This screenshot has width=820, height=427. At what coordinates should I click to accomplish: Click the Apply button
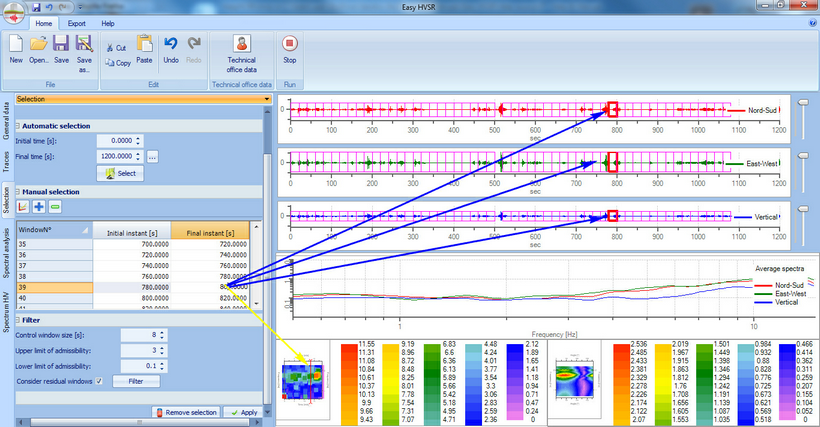[x=244, y=412]
